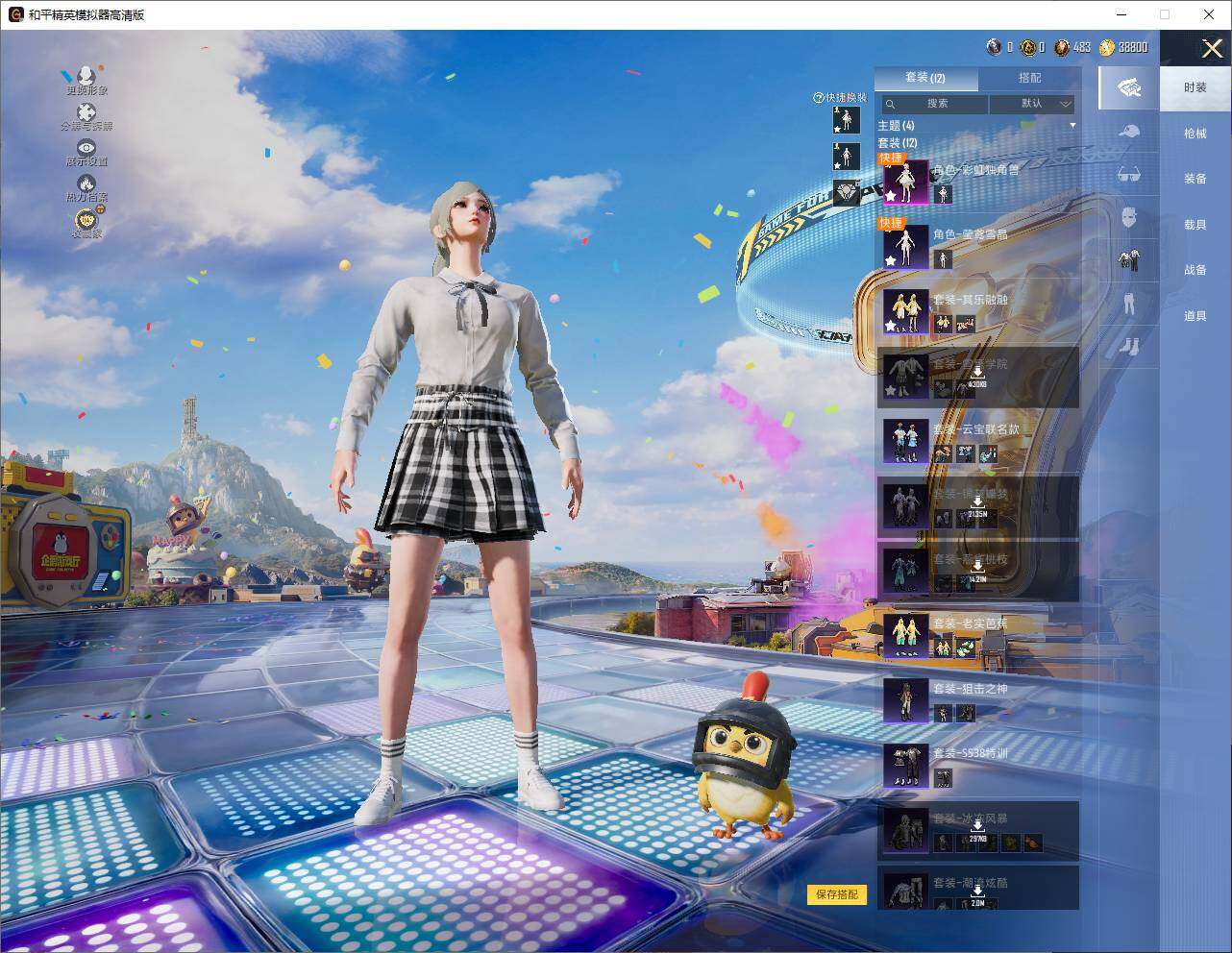Select the 套装-SS38特训 outfit thumbnail

coord(905,766)
